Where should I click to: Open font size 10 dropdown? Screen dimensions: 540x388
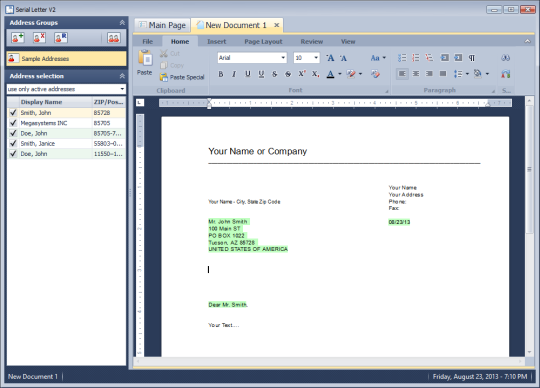click(x=316, y=58)
